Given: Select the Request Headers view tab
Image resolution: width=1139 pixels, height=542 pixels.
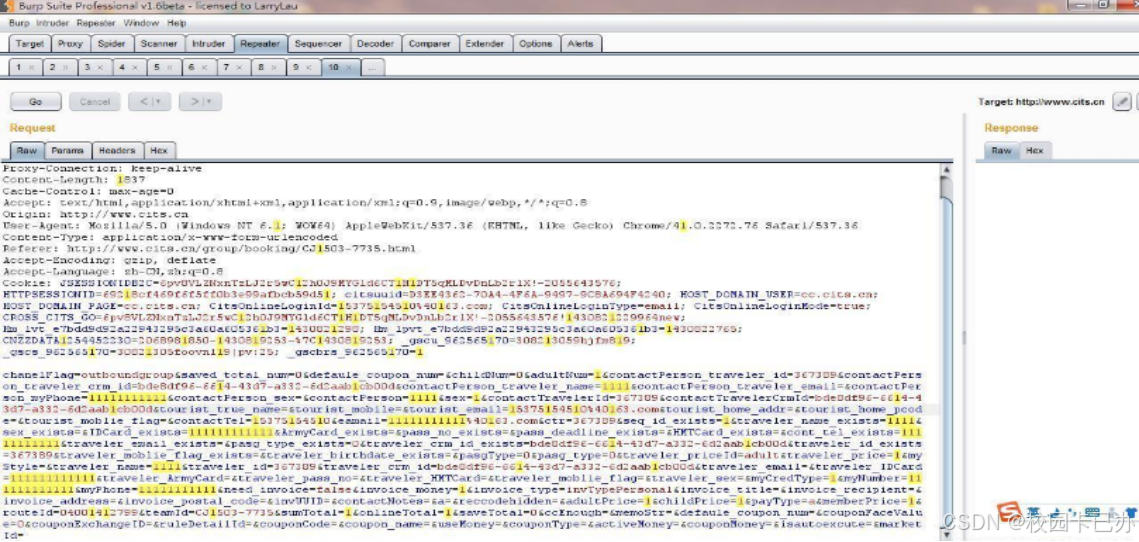Looking at the screenshot, I should (x=117, y=150).
